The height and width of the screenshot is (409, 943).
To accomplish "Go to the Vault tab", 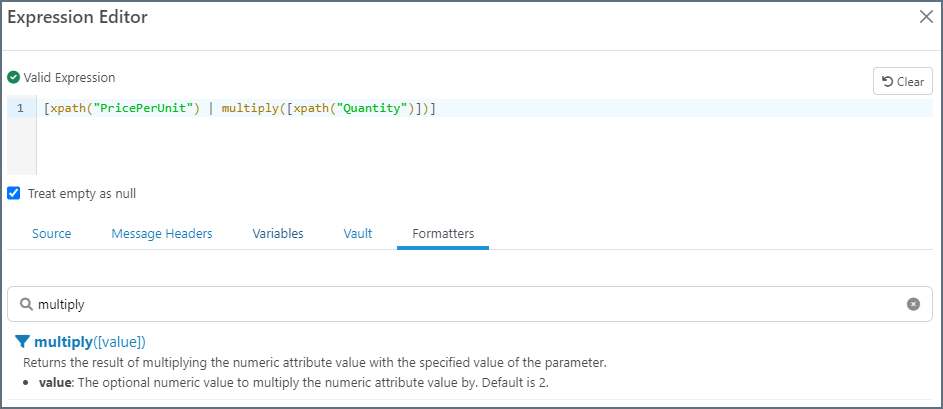I will pos(358,233).
